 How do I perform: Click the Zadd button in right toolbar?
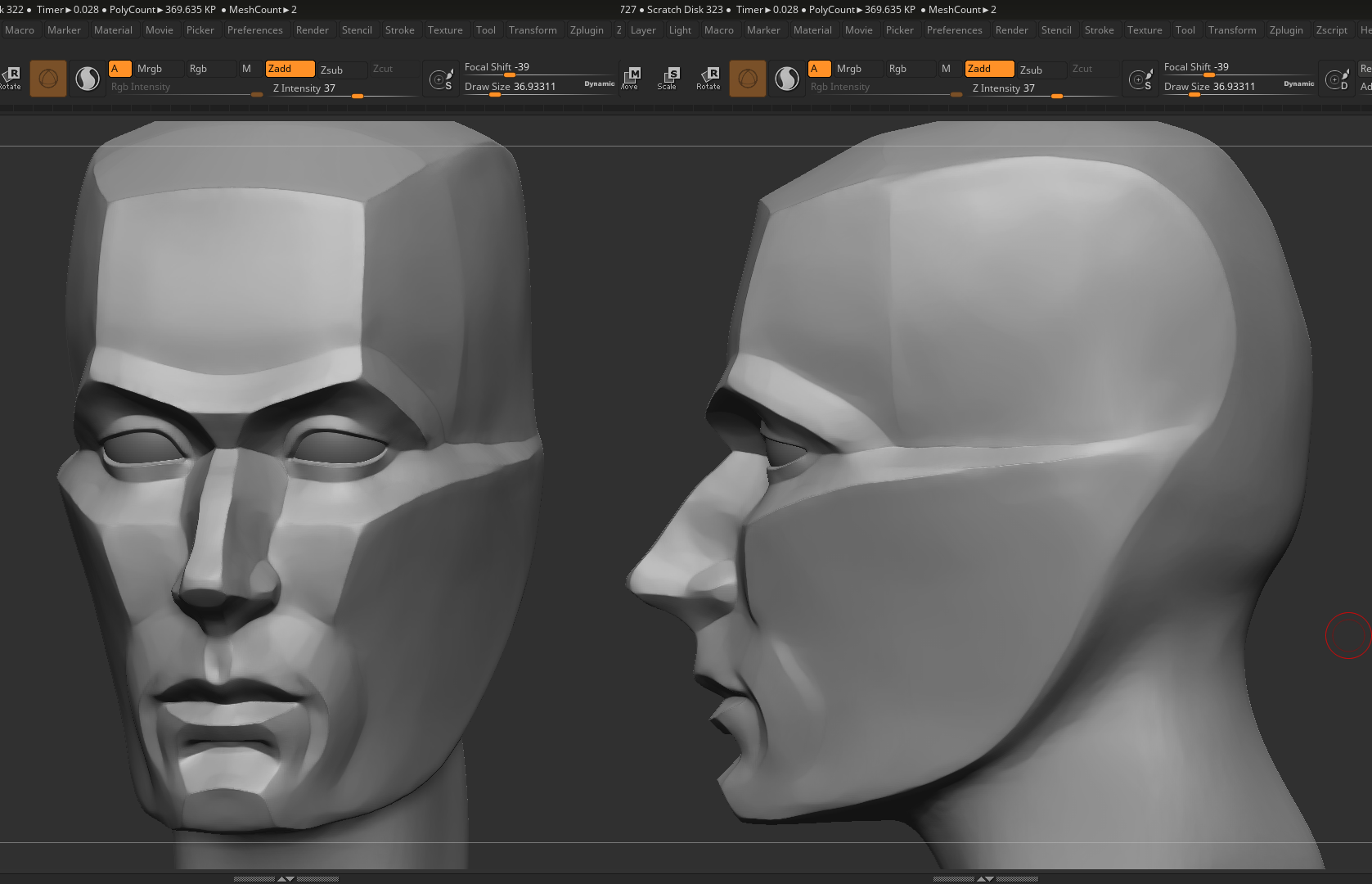pyautogui.click(x=988, y=69)
